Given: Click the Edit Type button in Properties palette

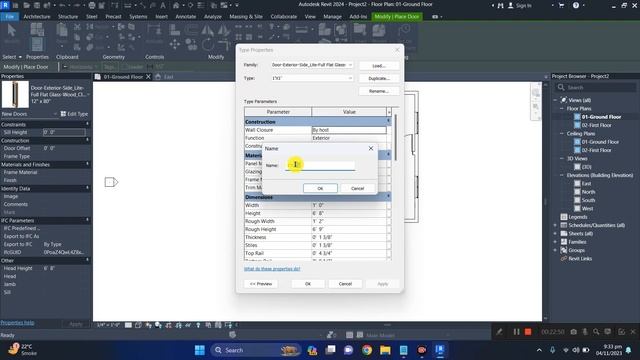Looking at the screenshot, I should tap(74, 114).
